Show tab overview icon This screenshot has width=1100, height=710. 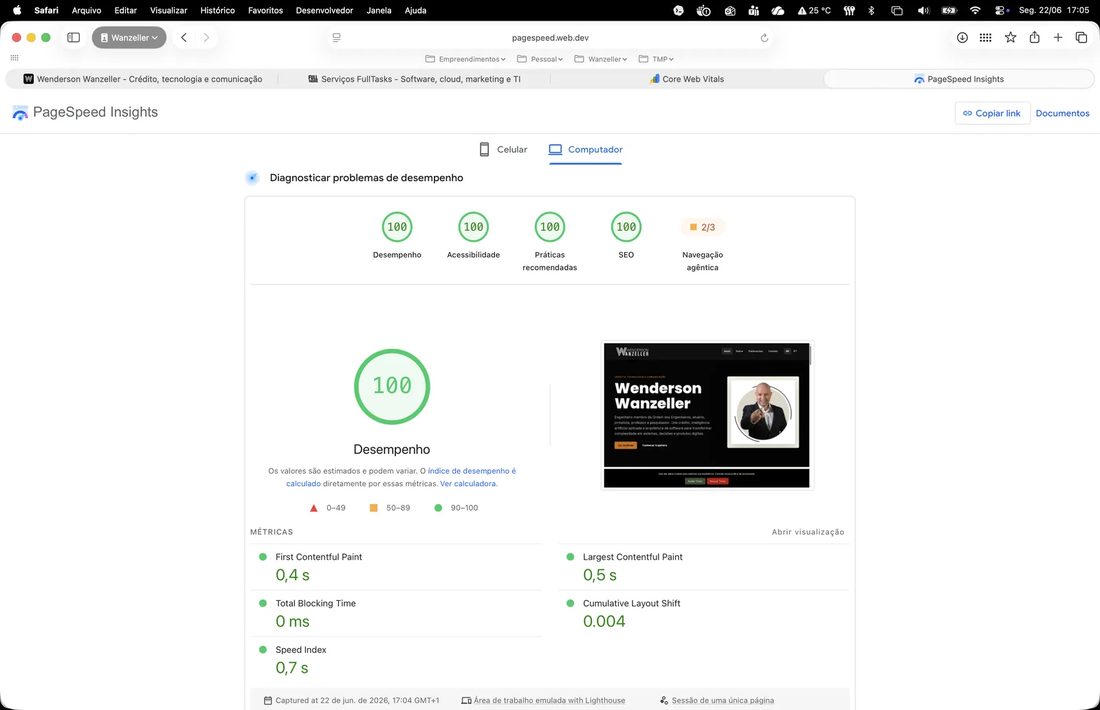coord(1081,38)
